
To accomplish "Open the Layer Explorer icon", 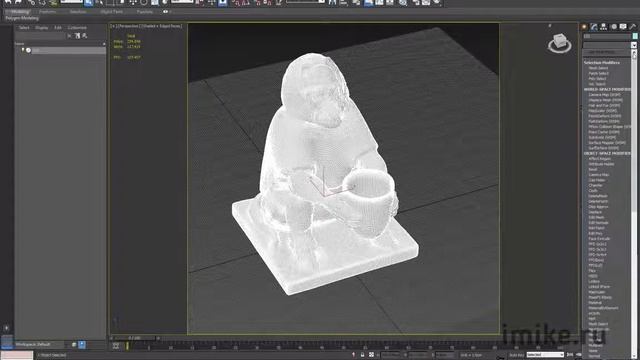I will click(357, 2).
